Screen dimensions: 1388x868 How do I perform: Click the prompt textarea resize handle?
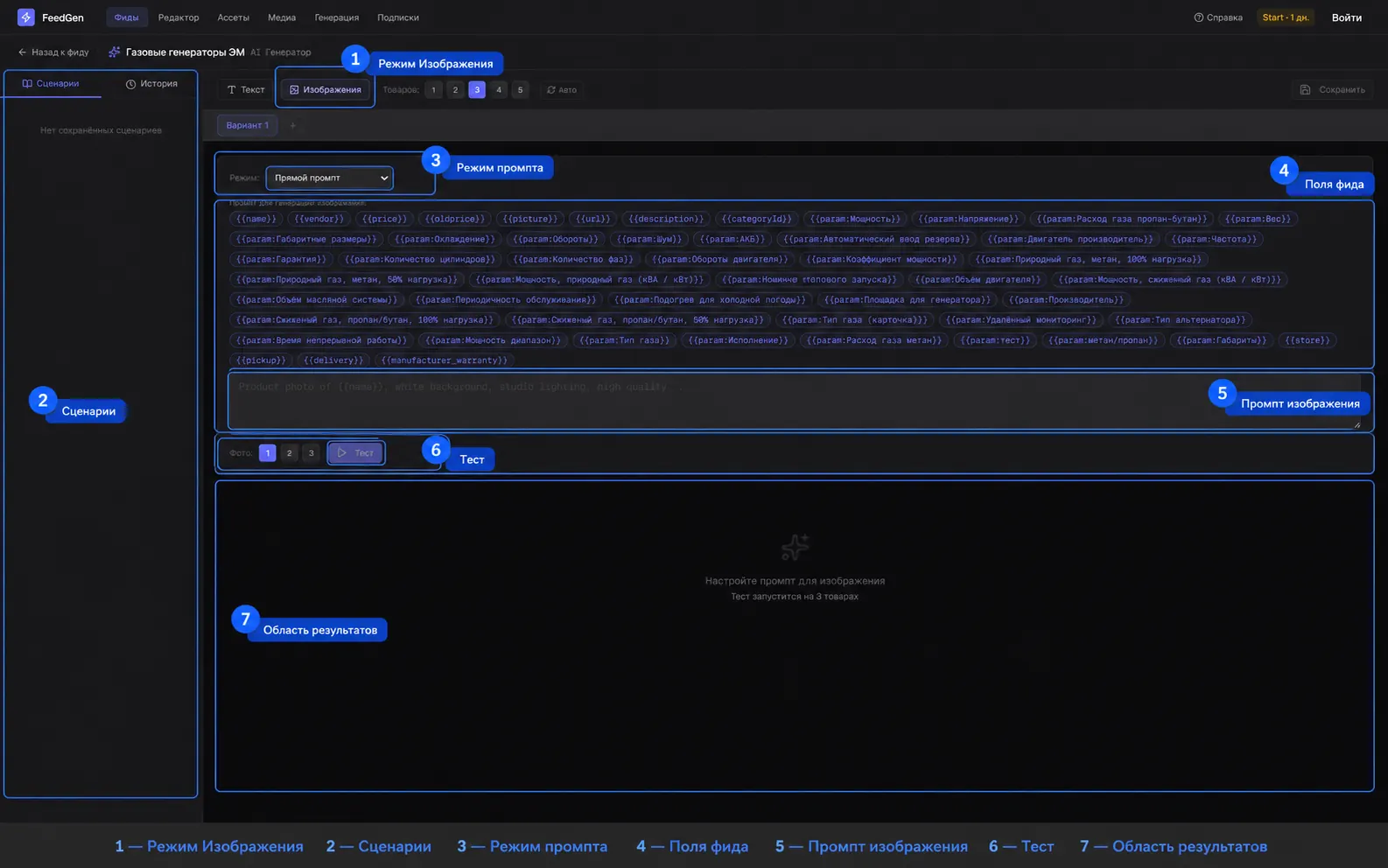1356,424
